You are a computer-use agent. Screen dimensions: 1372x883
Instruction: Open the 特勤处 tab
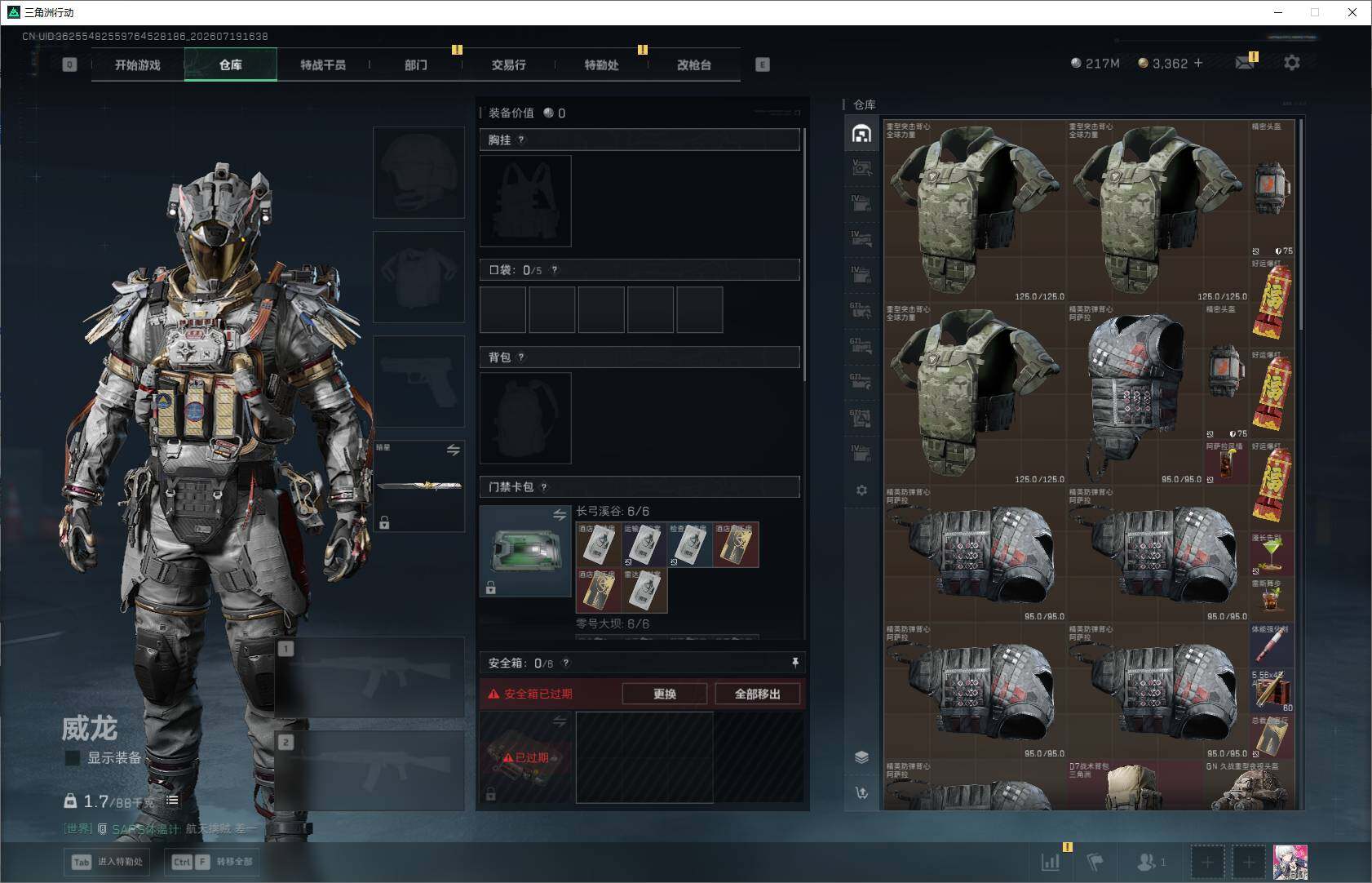click(601, 64)
